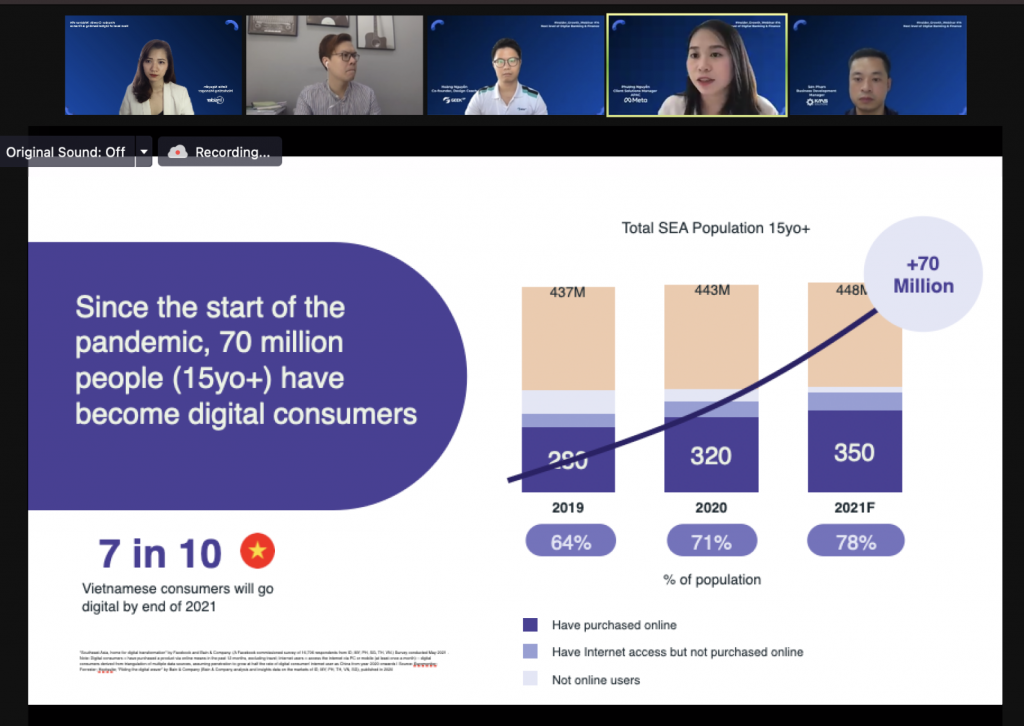Select the highlighted active speaker video tile
This screenshot has width=1024, height=726.
697,65
